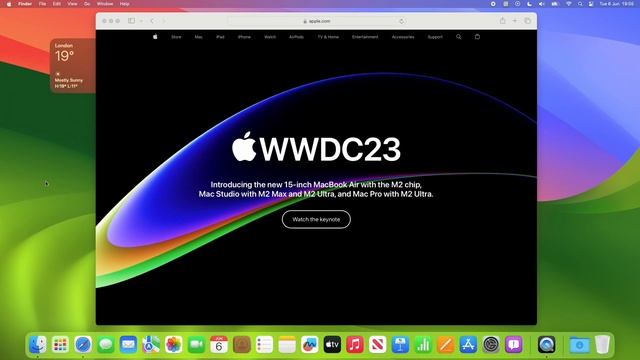Open volume control in menu bar
This screenshot has width=640, height=360.
tap(542, 4)
